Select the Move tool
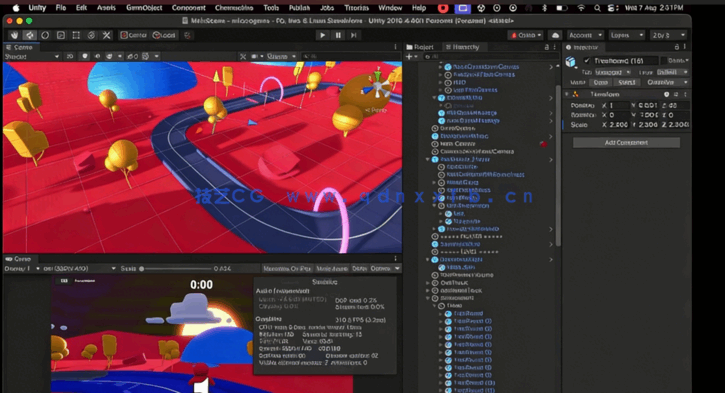 point(30,35)
